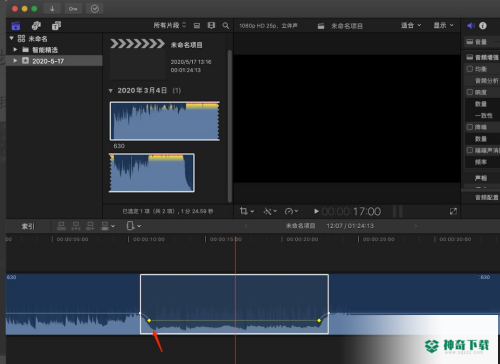Open the crop/transform tool dropdown
The image size is (500, 364).
pos(247,211)
